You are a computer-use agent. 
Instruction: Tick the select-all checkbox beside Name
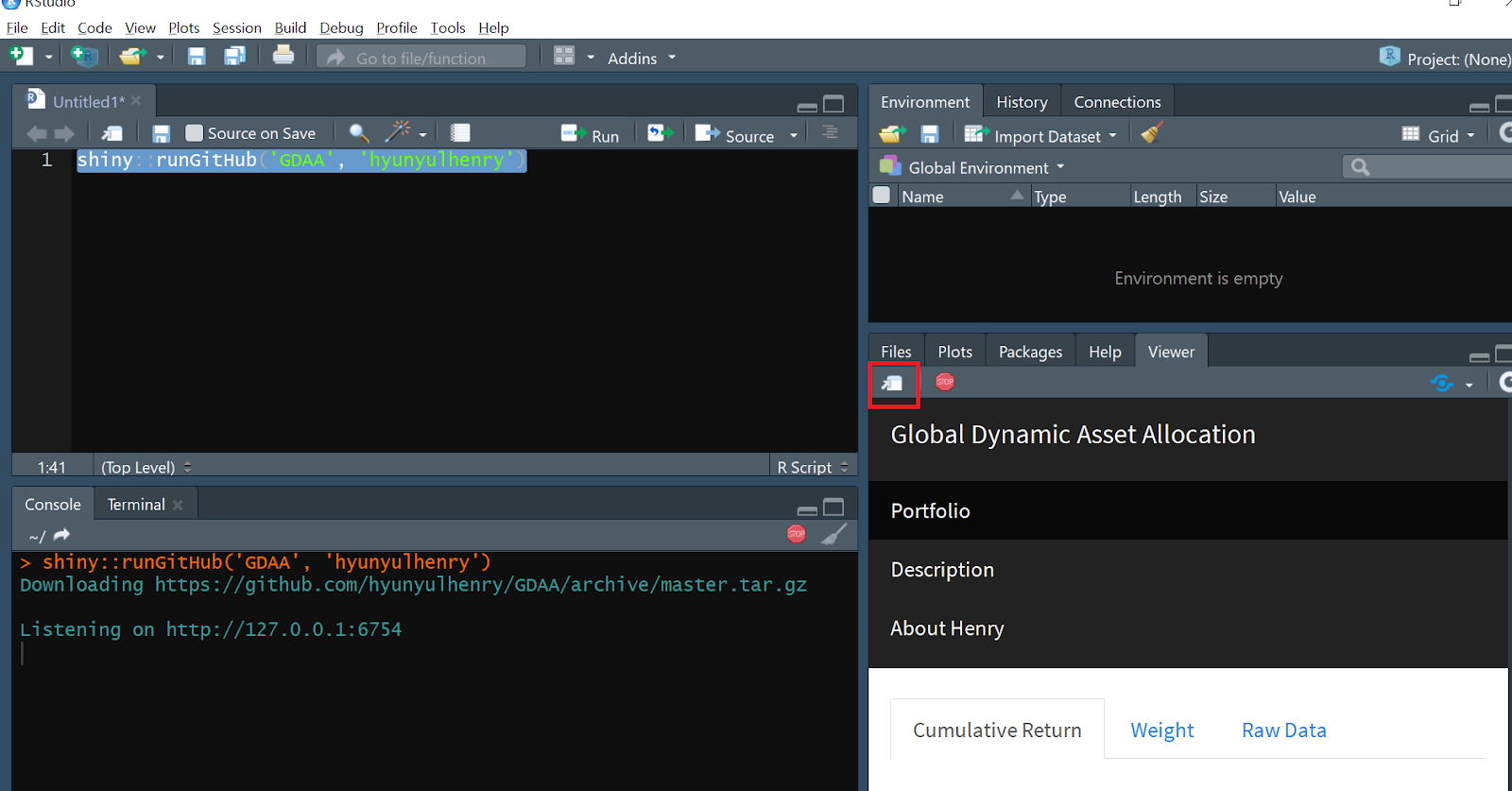[882, 195]
